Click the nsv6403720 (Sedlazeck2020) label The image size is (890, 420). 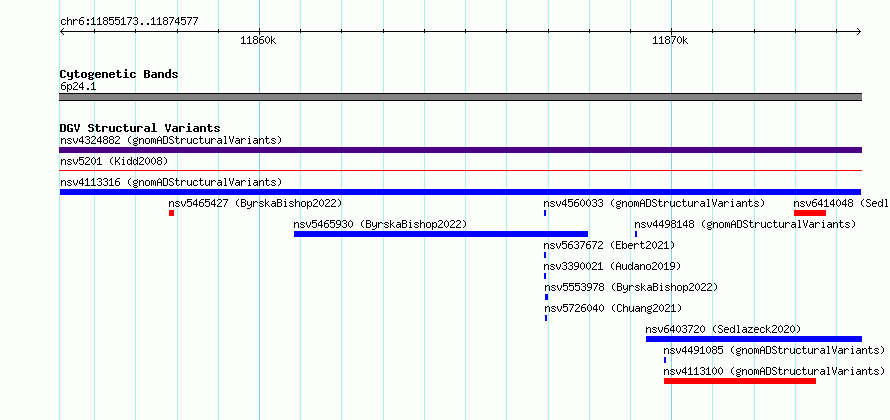pos(724,329)
